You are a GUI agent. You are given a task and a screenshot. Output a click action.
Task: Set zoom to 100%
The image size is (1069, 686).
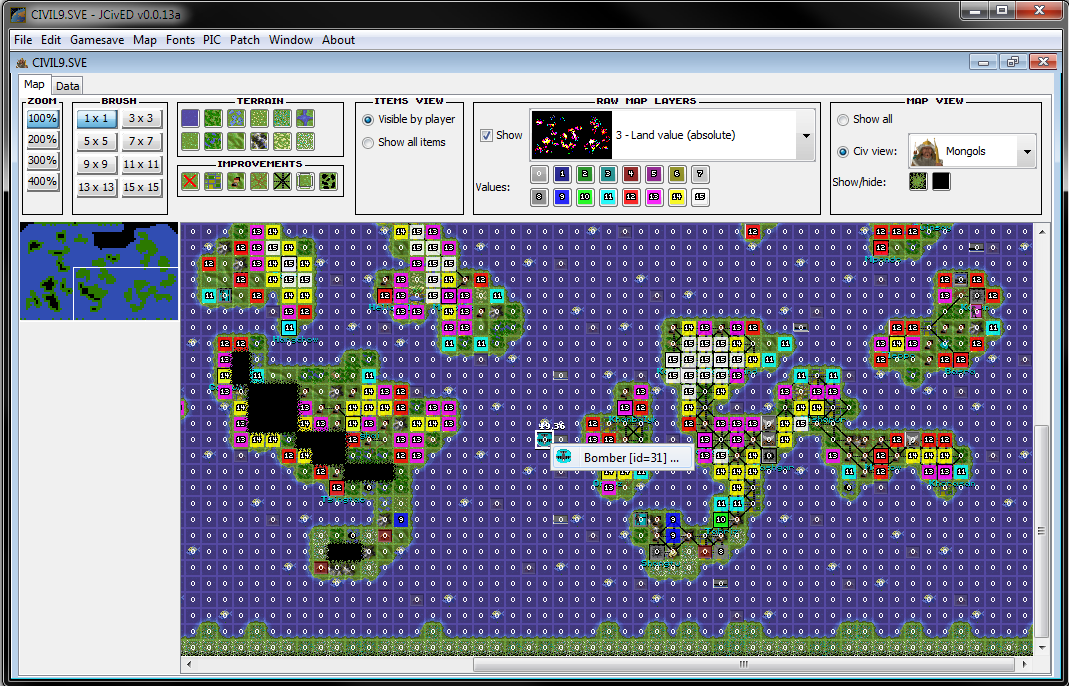pyautogui.click(x=42, y=119)
